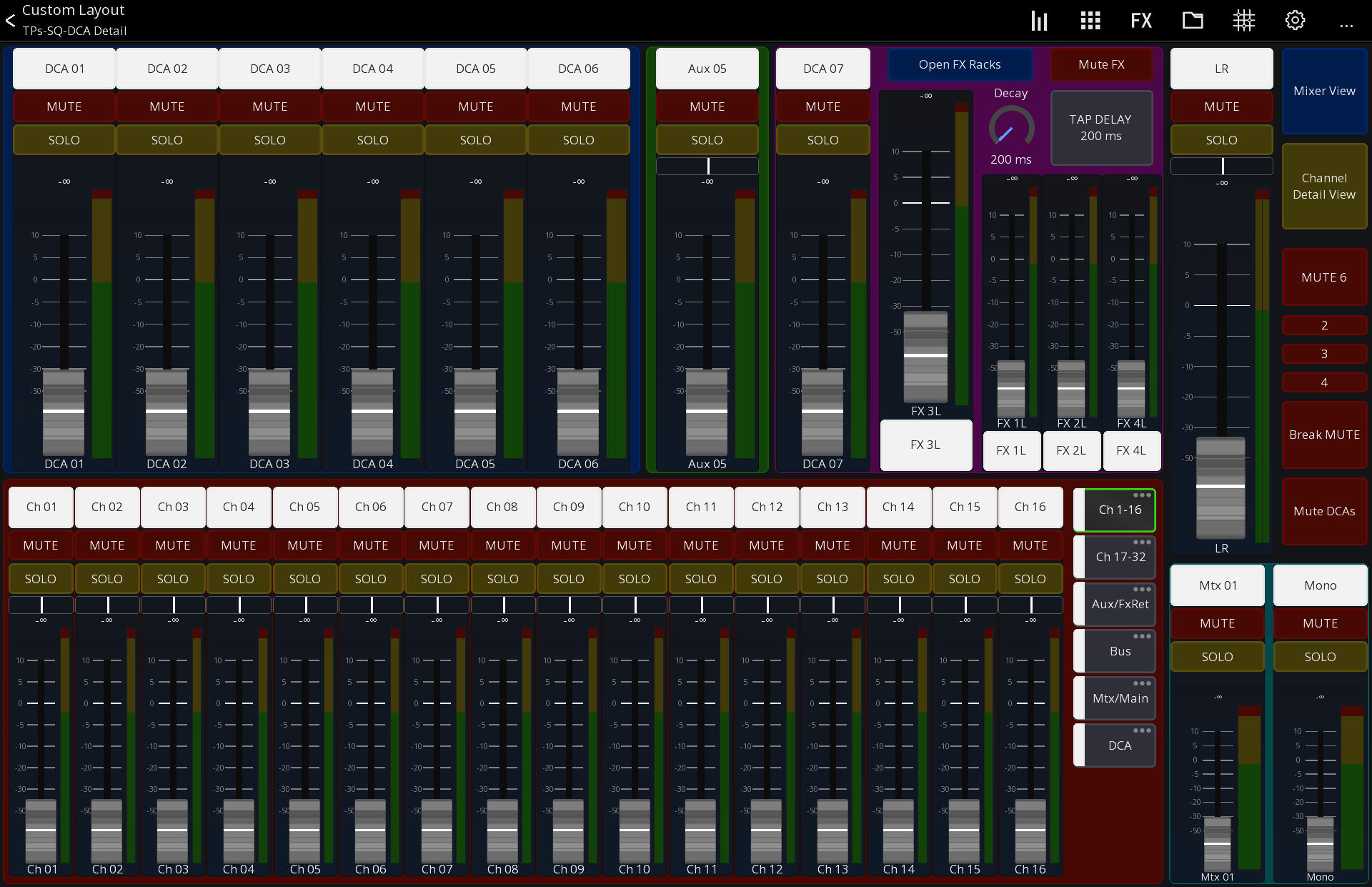Open options dots on Ch 17-32 tab
This screenshot has height=887, width=1372.
click(1142, 542)
